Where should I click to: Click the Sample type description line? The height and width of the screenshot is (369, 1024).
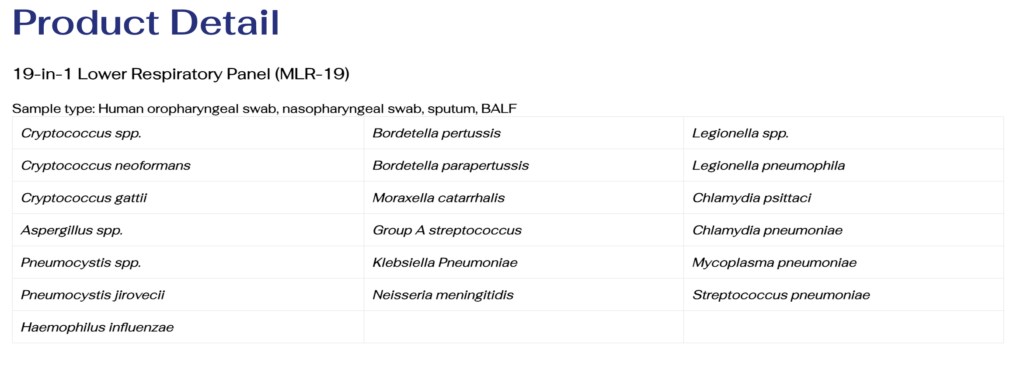click(x=264, y=108)
